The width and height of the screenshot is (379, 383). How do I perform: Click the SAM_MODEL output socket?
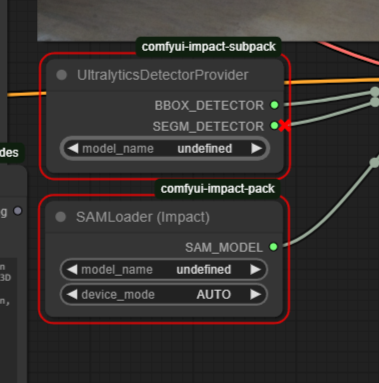pyautogui.click(x=273, y=247)
